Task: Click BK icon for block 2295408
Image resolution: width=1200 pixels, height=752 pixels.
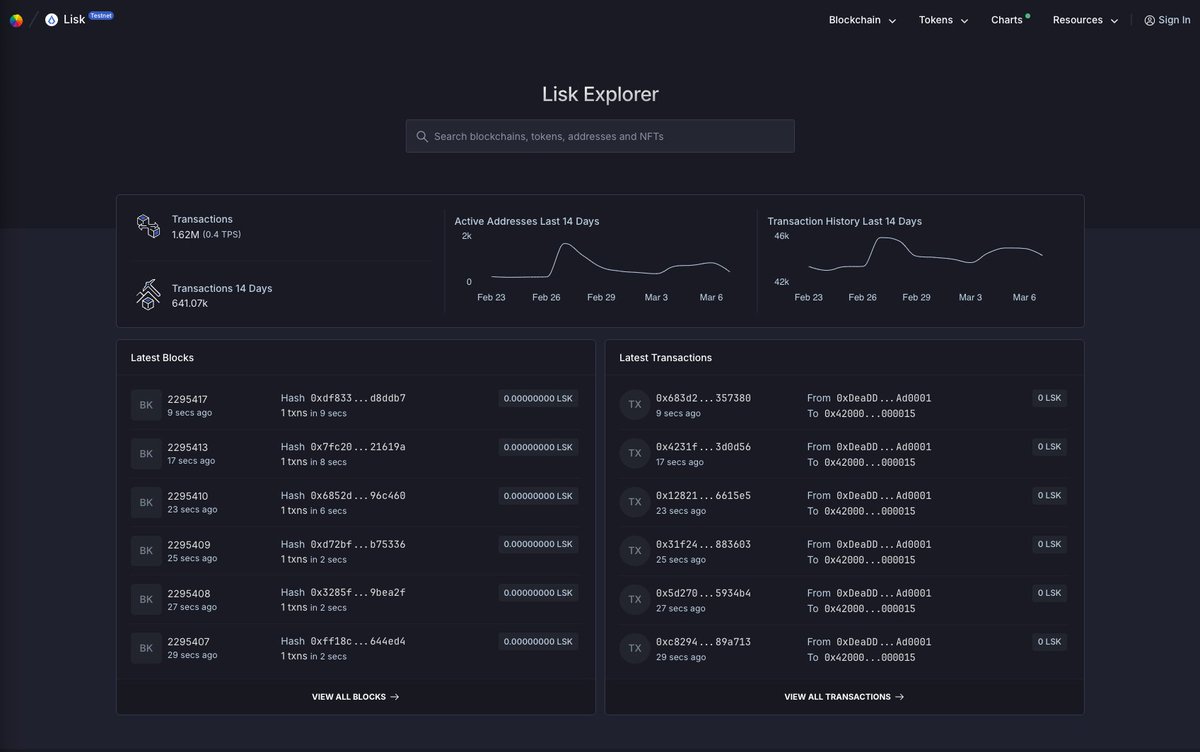Action: pyautogui.click(x=146, y=599)
